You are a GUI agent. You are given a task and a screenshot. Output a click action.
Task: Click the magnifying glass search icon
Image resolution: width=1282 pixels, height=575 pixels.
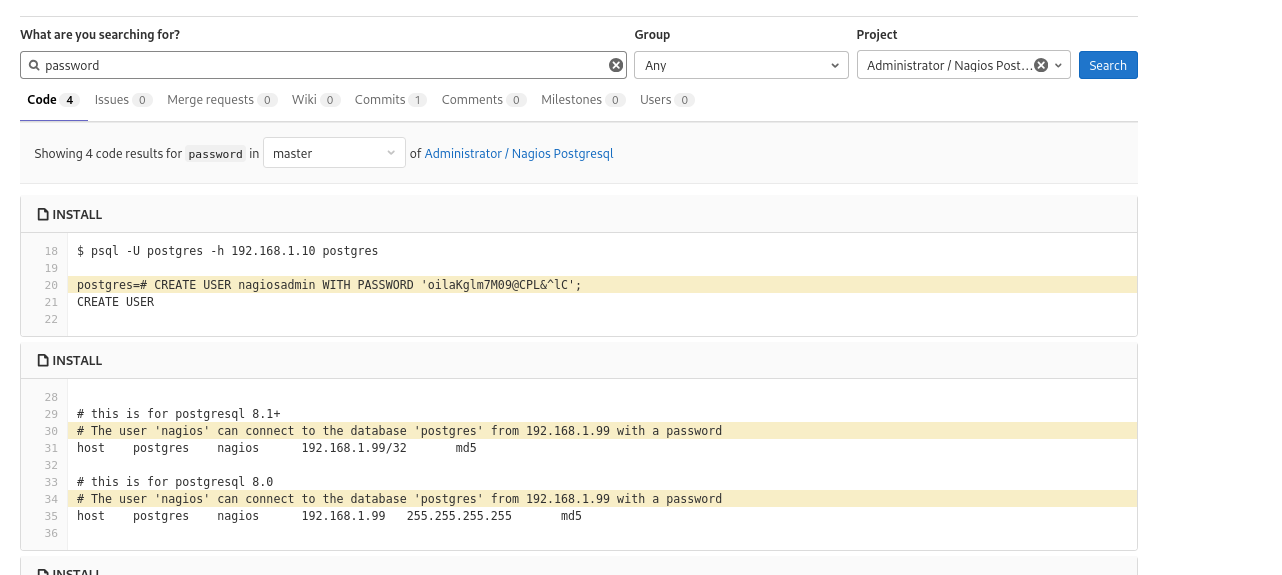pos(34,66)
